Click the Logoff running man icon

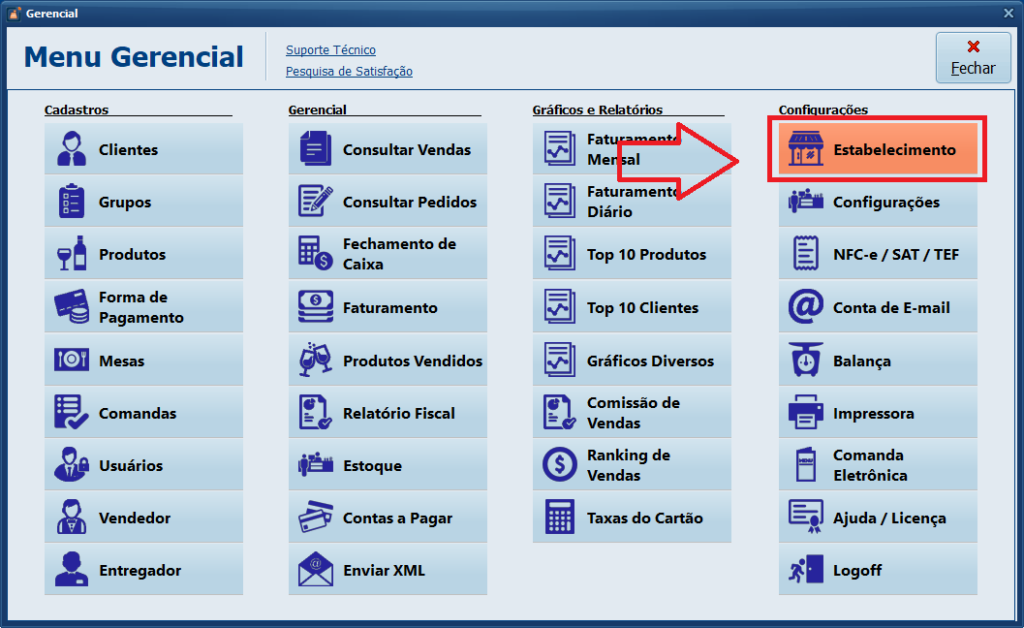point(805,571)
